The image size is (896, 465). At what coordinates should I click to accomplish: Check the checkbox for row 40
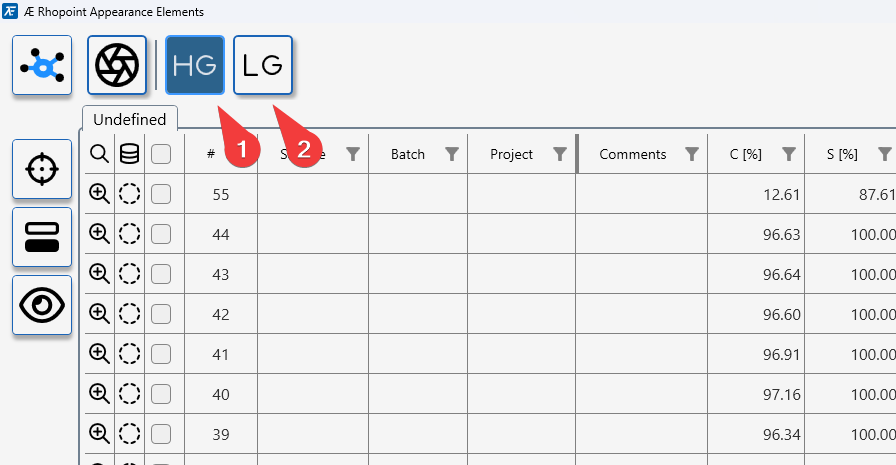pyautogui.click(x=161, y=394)
